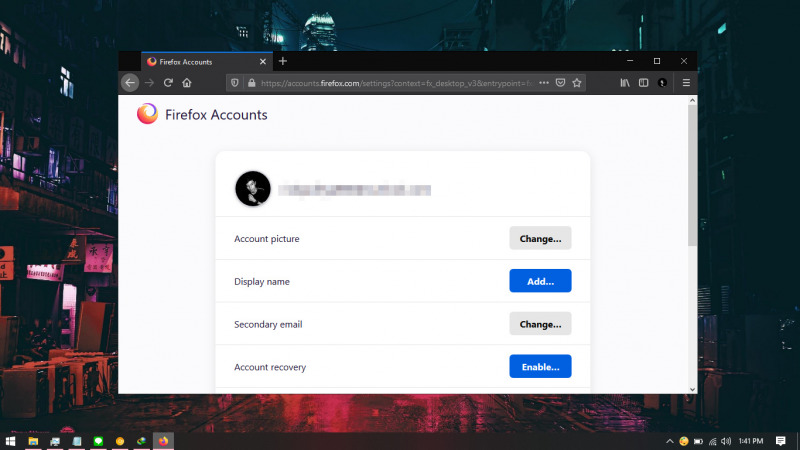Image resolution: width=800 pixels, height=450 pixels.
Task: Click the forward navigation arrow
Action: 149,83
